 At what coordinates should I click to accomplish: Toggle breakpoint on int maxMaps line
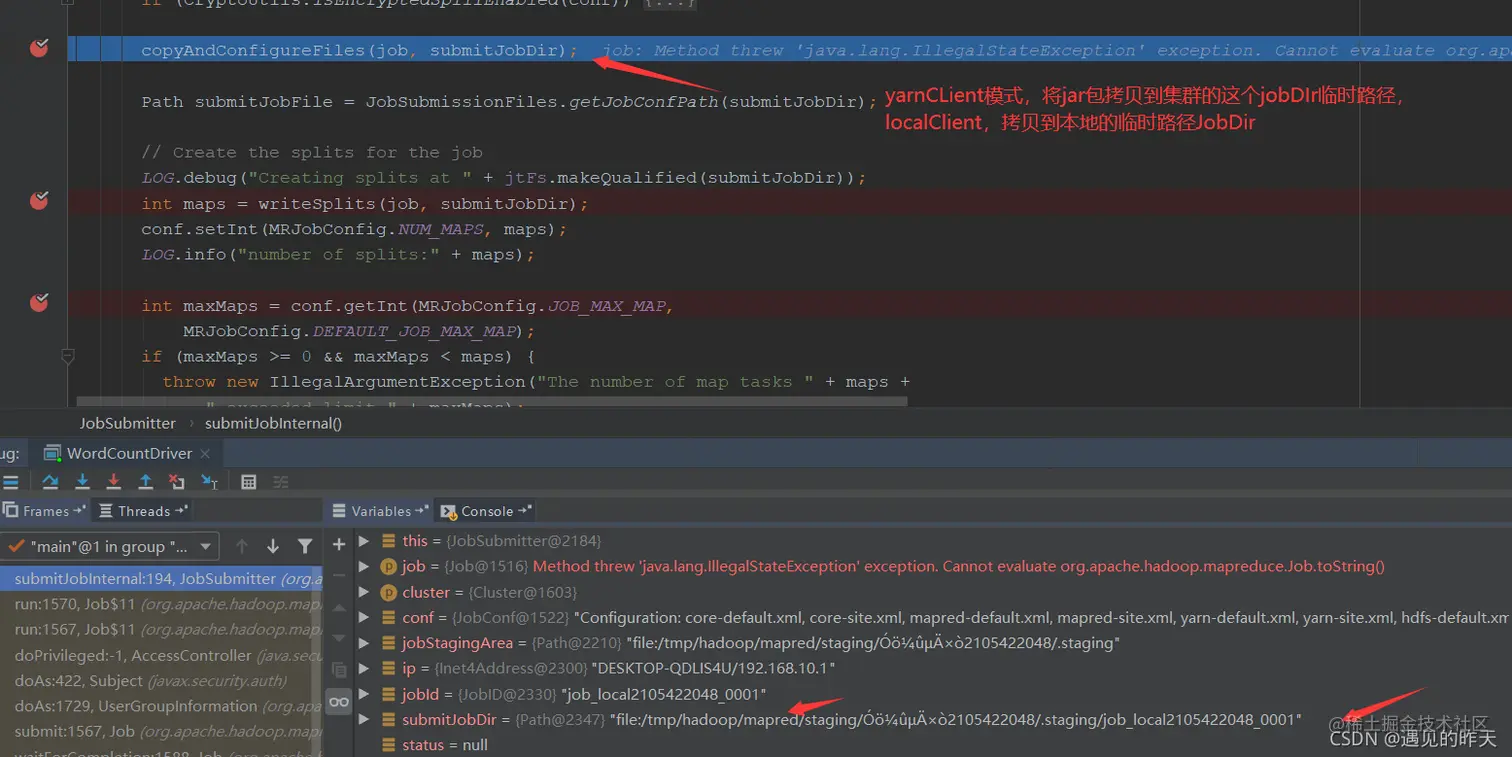(x=39, y=302)
